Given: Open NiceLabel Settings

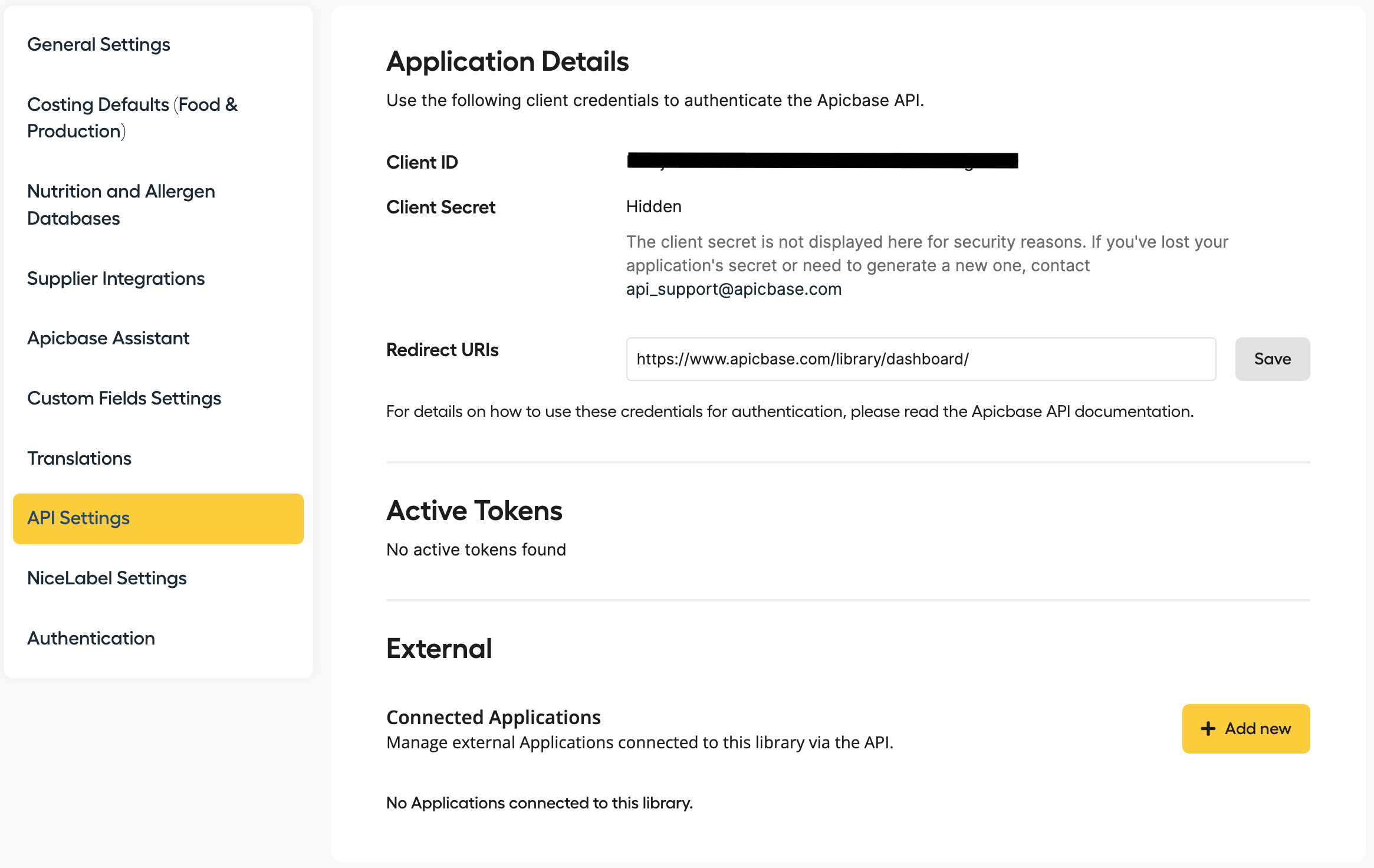Looking at the screenshot, I should point(107,578).
